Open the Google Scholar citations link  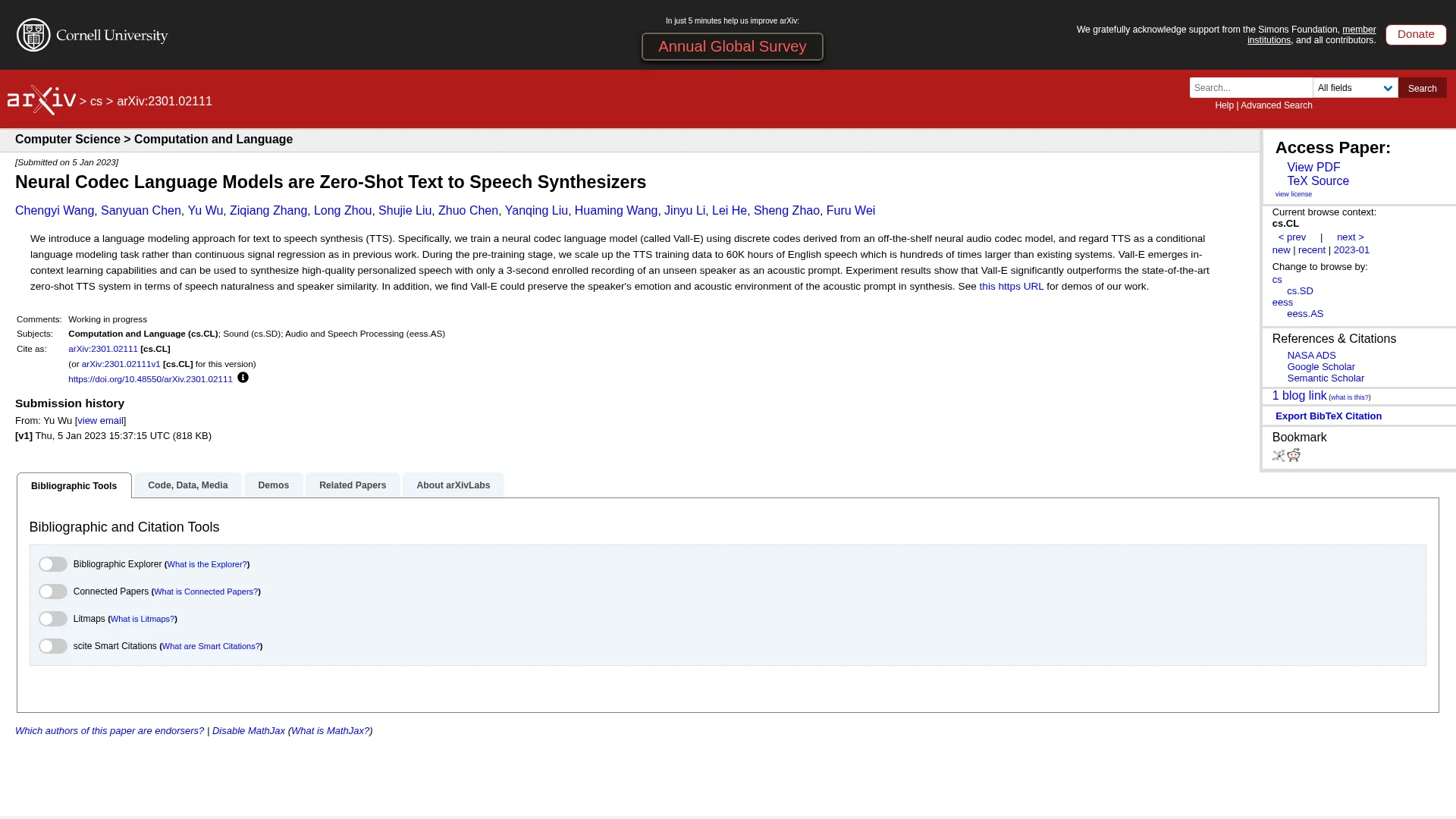(1320, 367)
